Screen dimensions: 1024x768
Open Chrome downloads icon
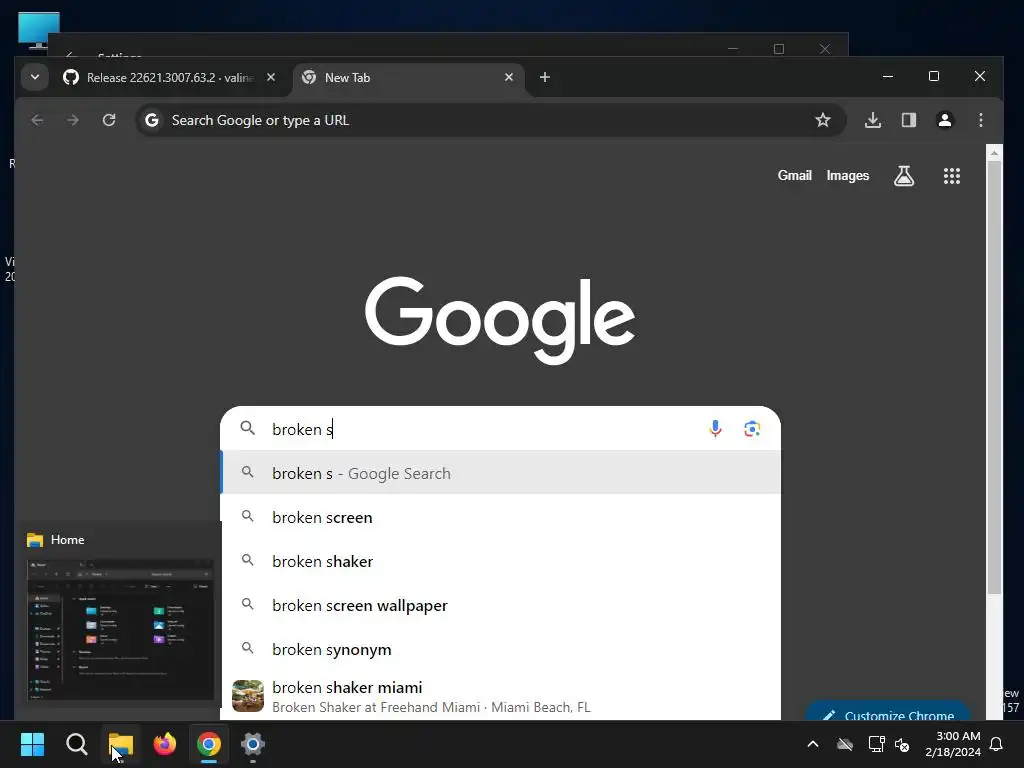click(872, 120)
